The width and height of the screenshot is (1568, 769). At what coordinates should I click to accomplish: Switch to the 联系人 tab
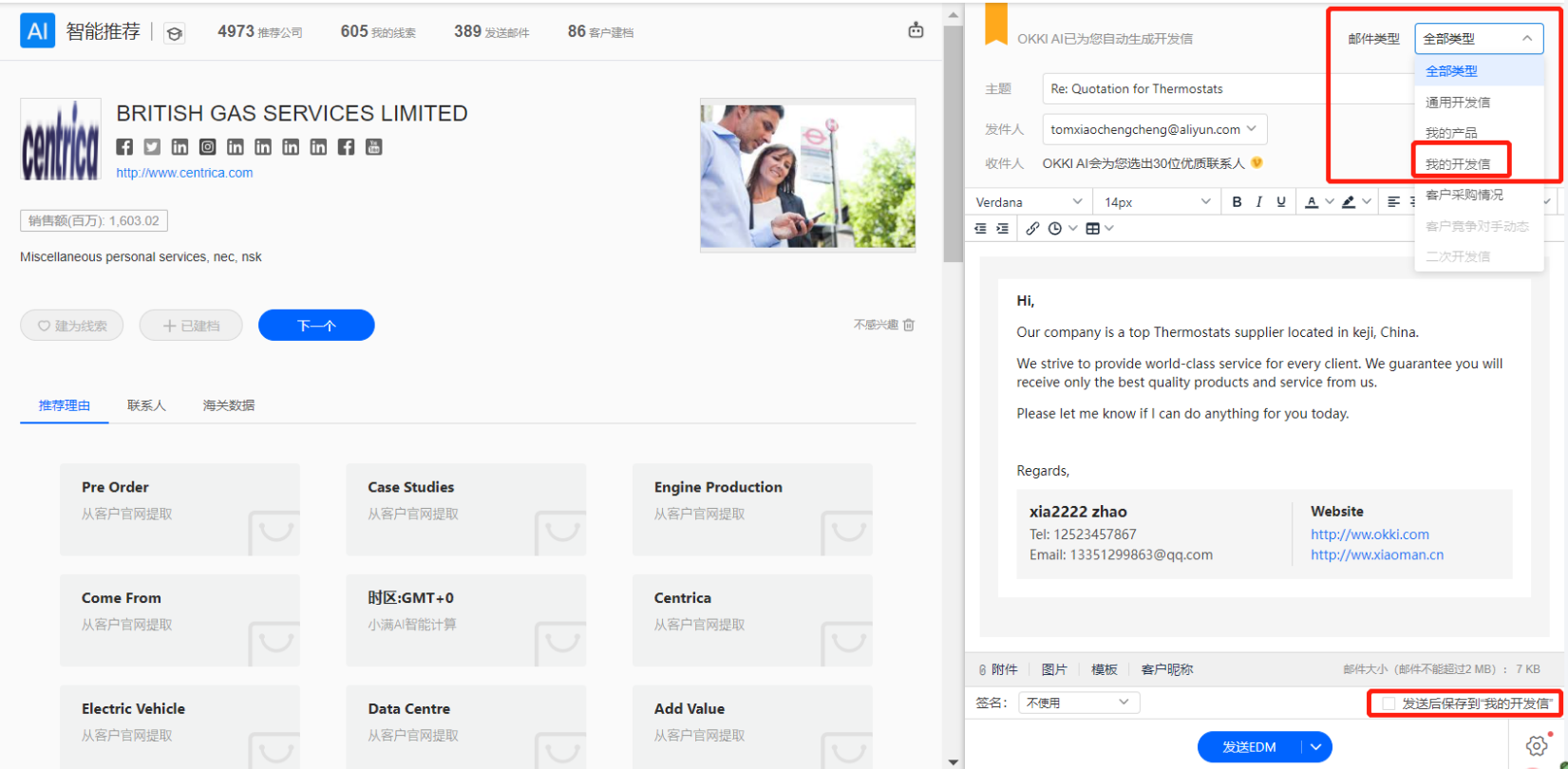pyautogui.click(x=146, y=405)
